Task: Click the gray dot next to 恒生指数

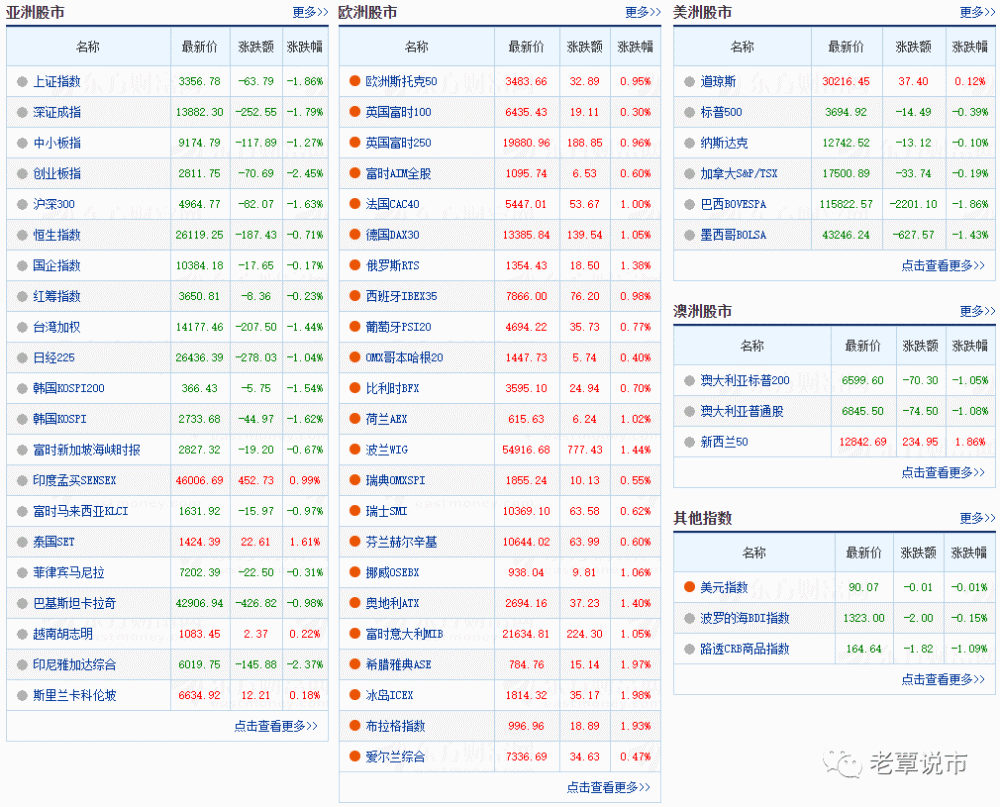Action: click(x=22, y=235)
